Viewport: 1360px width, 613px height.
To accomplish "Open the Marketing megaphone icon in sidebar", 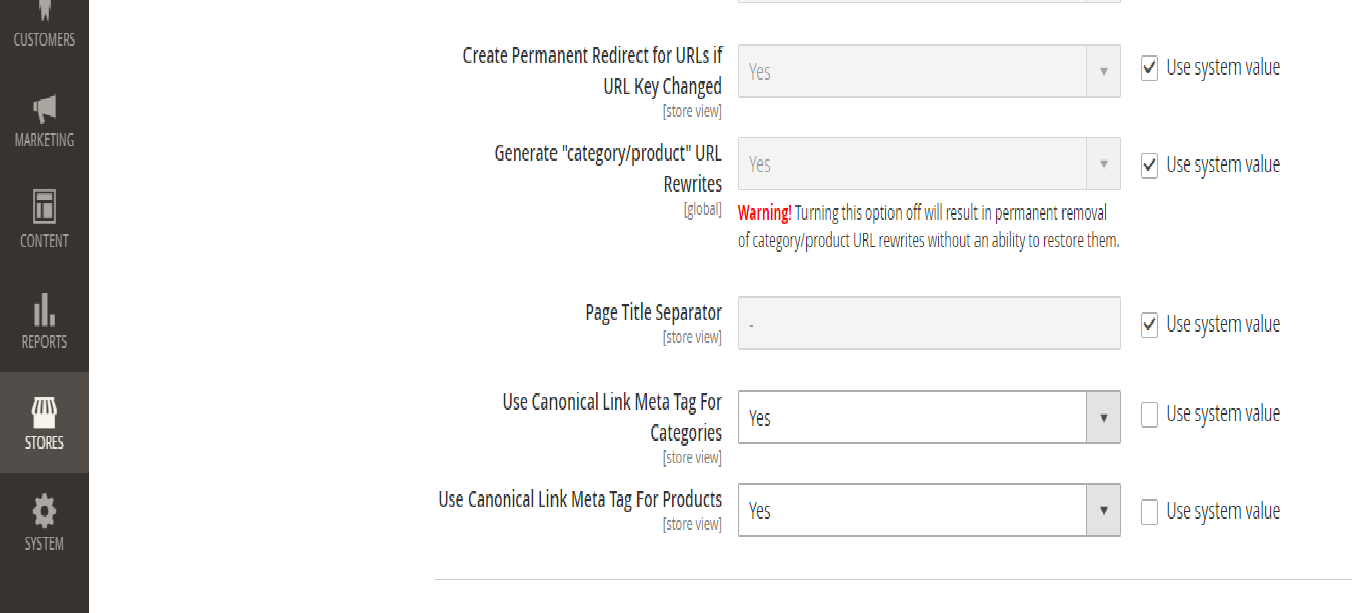I will pyautogui.click(x=44, y=110).
